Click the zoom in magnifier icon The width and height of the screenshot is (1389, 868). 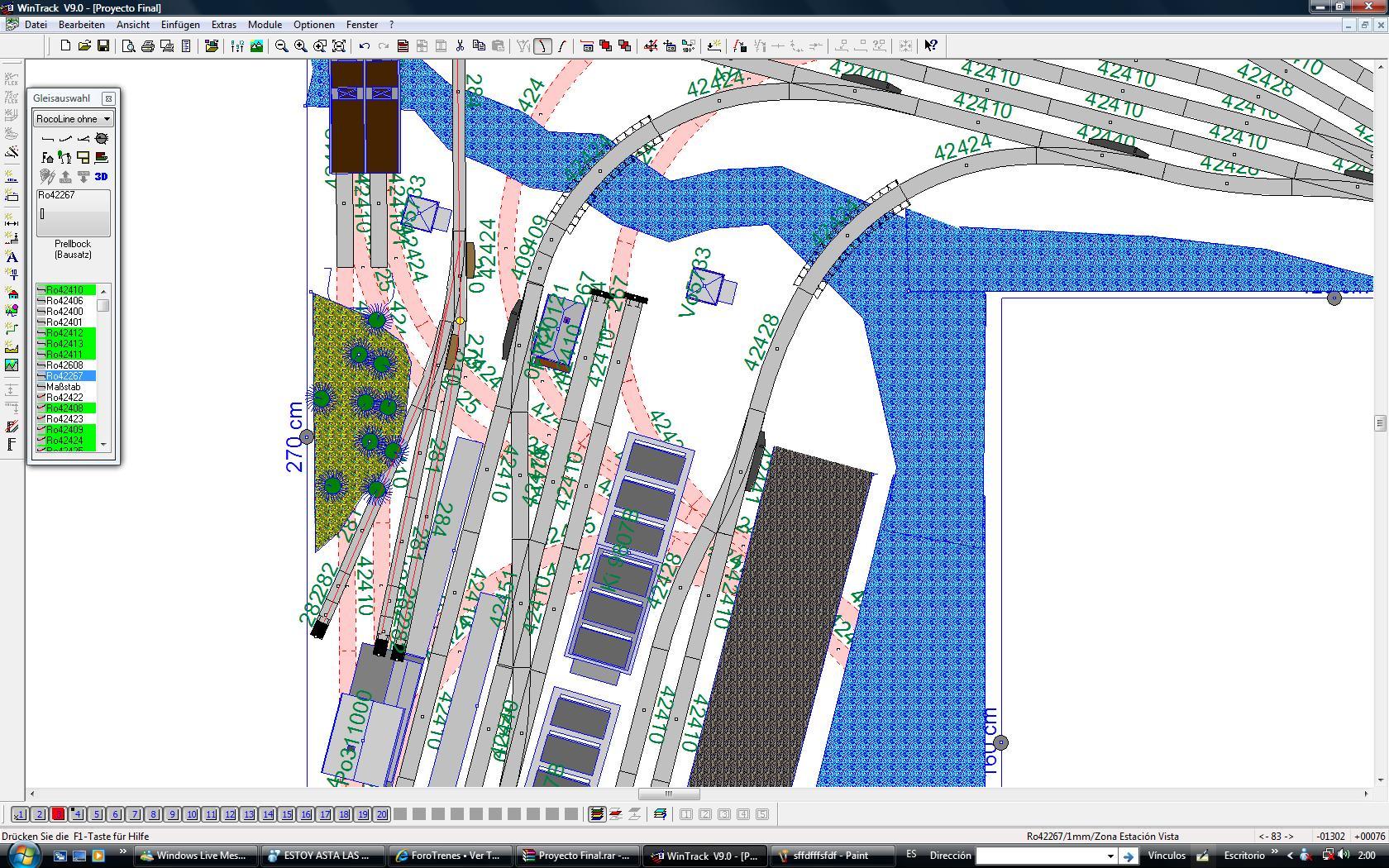(301, 46)
